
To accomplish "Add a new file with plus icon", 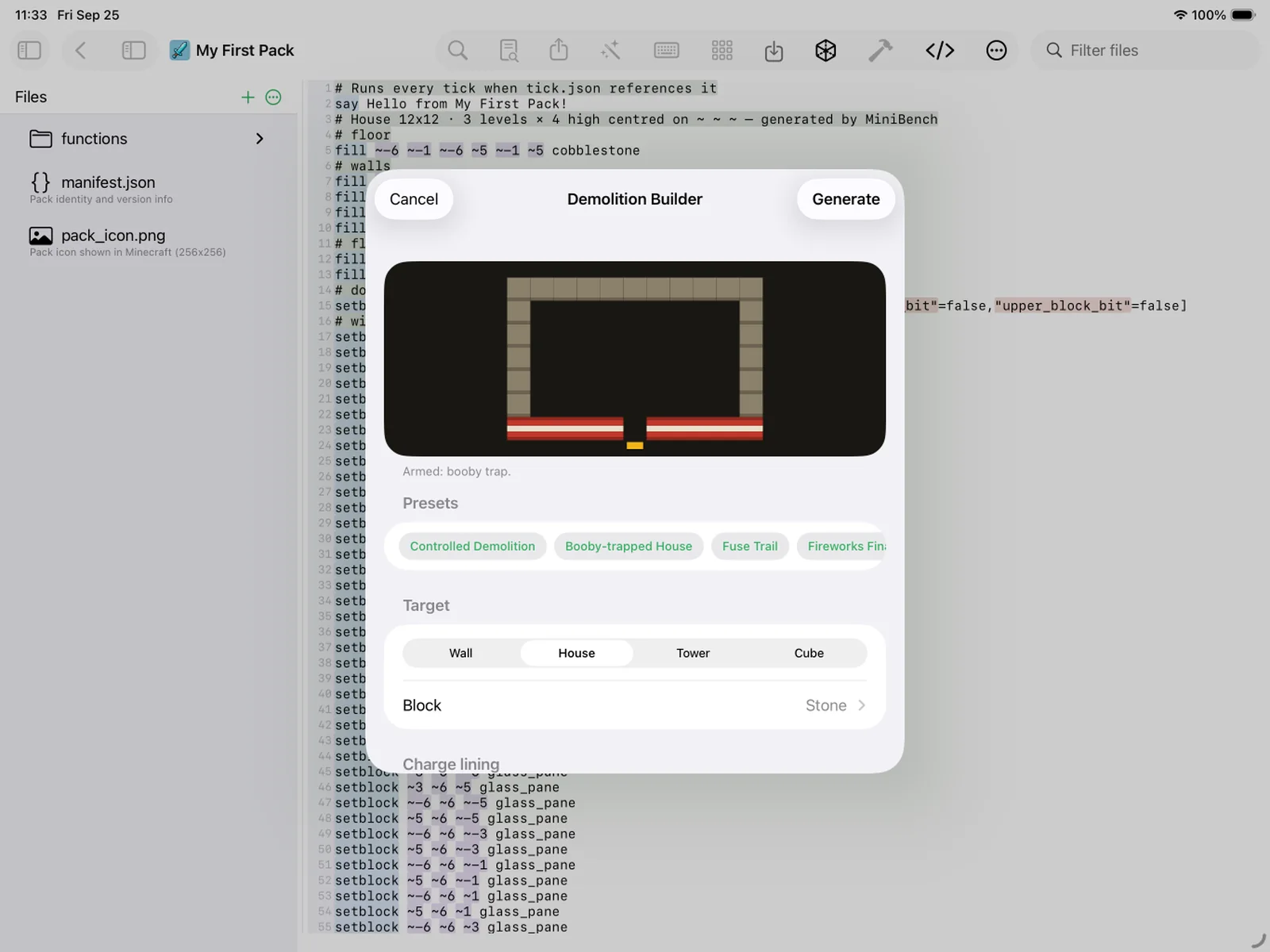I will [248, 97].
